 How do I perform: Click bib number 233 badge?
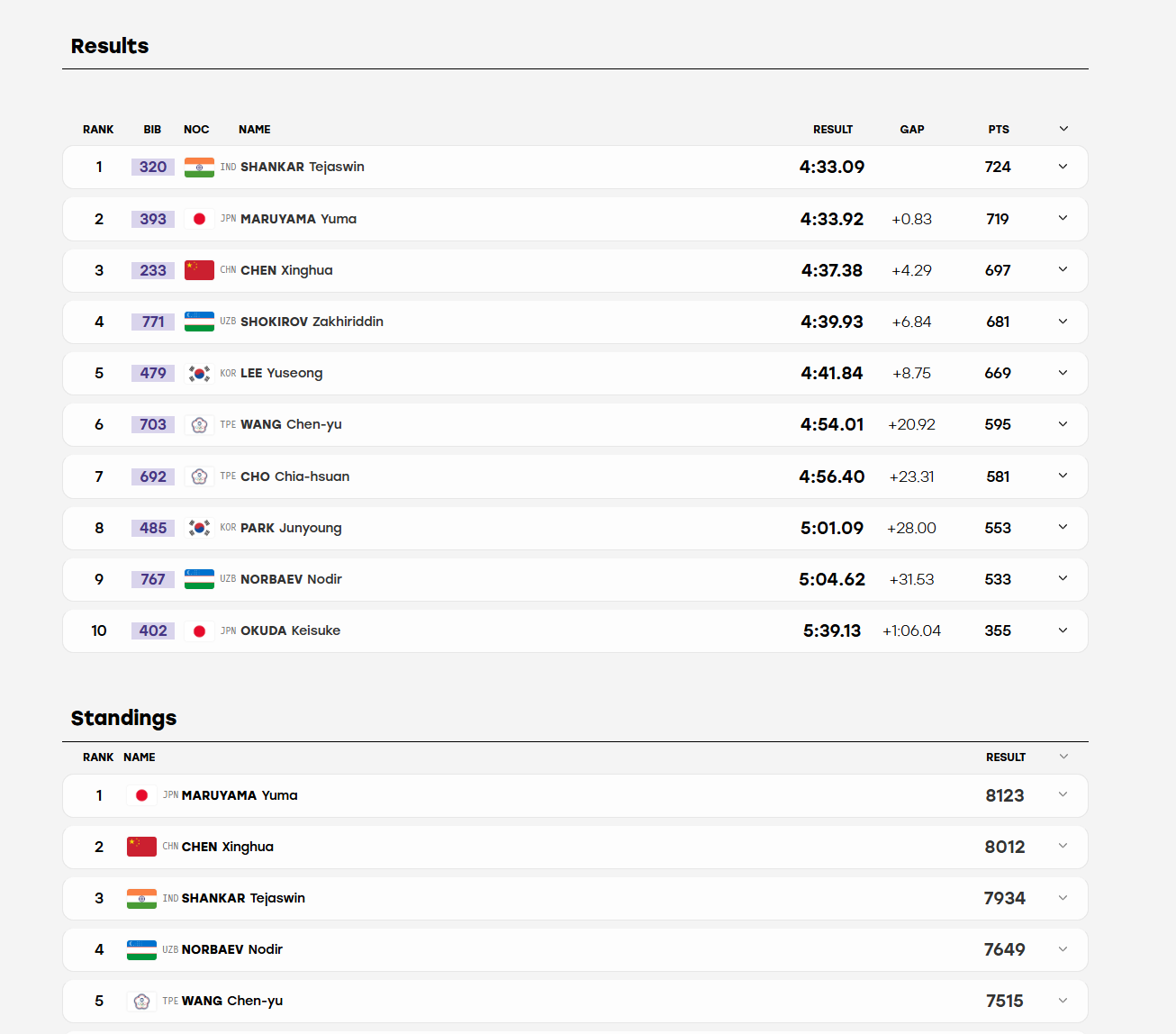pyautogui.click(x=153, y=270)
